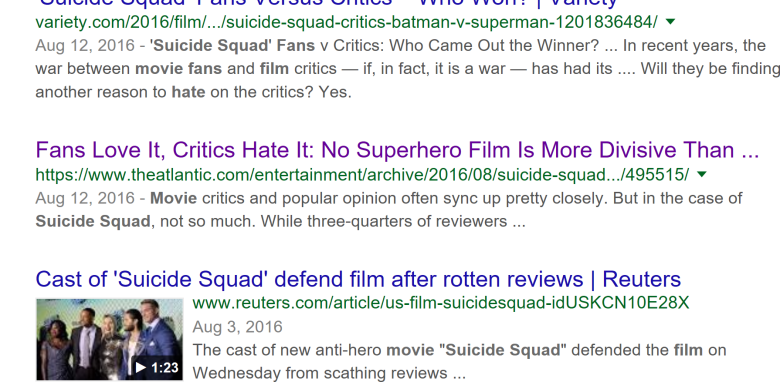The height and width of the screenshot is (382, 780).
Task: Play the Reuters cast video thumbnail
Action: point(109,339)
